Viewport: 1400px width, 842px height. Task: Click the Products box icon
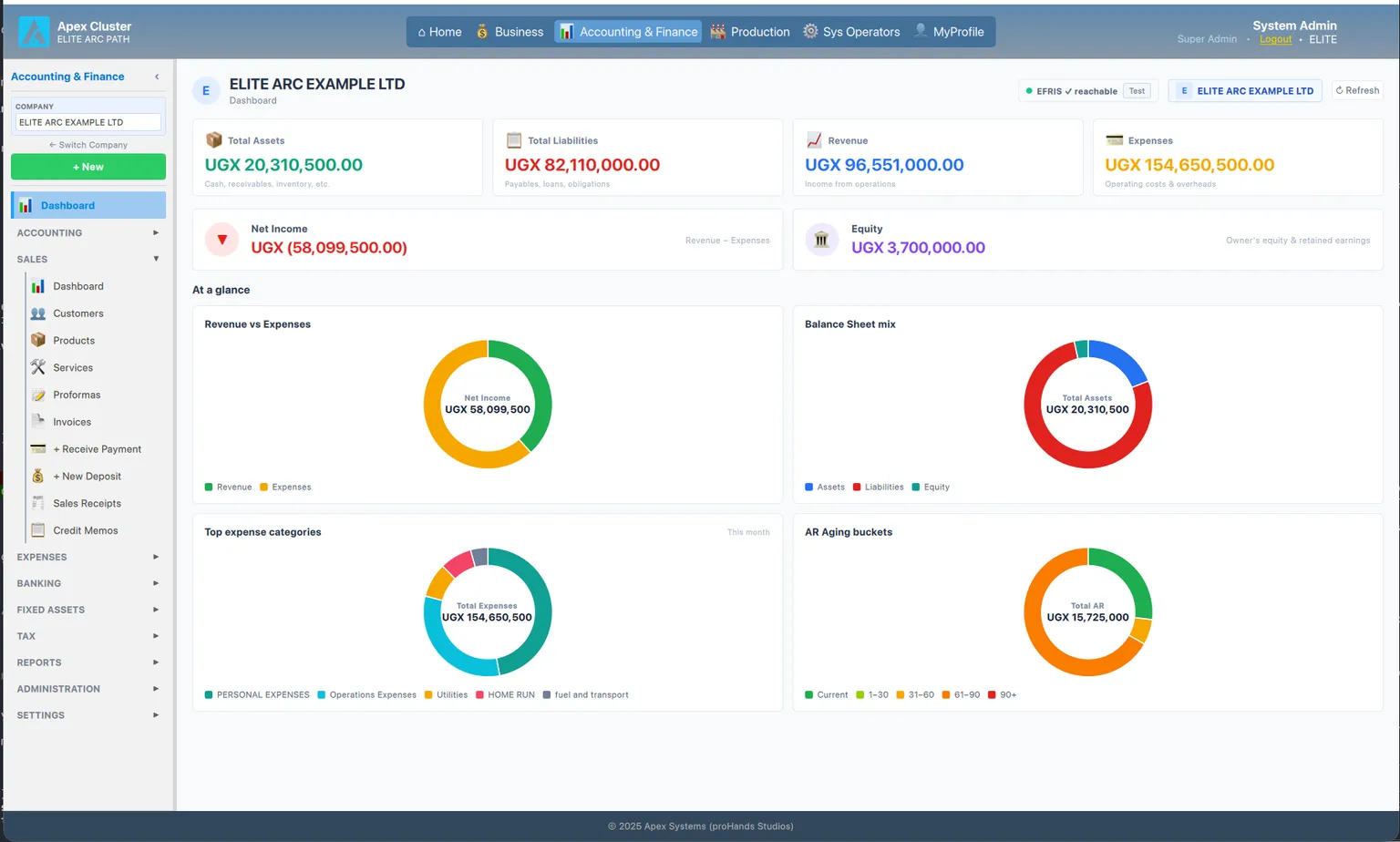tap(38, 340)
